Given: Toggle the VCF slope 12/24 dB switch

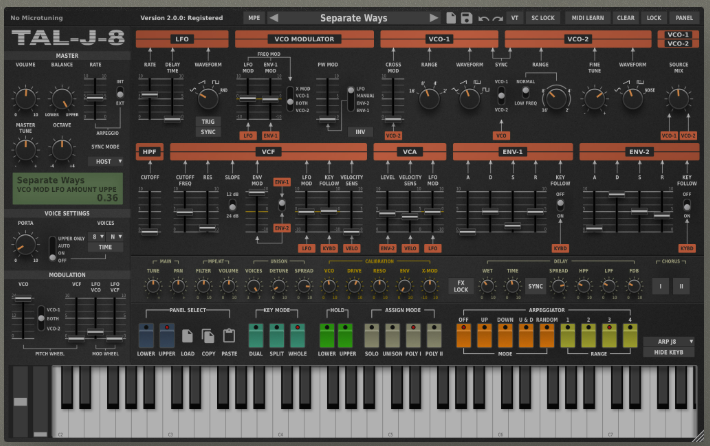Looking at the screenshot, I should click(x=232, y=205).
